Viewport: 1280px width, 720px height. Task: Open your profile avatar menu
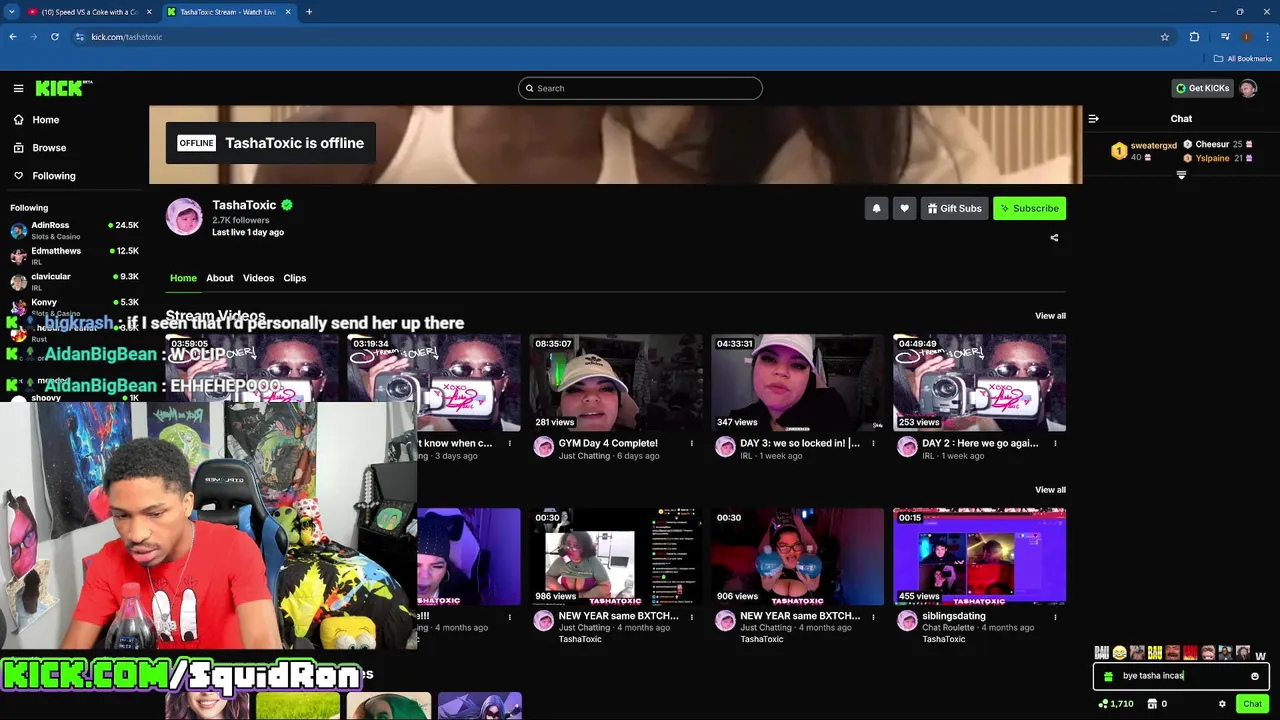coord(1248,88)
